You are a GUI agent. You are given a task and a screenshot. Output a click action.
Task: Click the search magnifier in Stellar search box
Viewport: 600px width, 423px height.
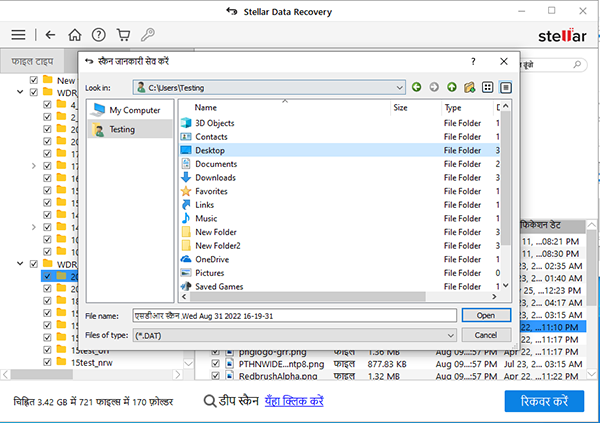[577, 64]
